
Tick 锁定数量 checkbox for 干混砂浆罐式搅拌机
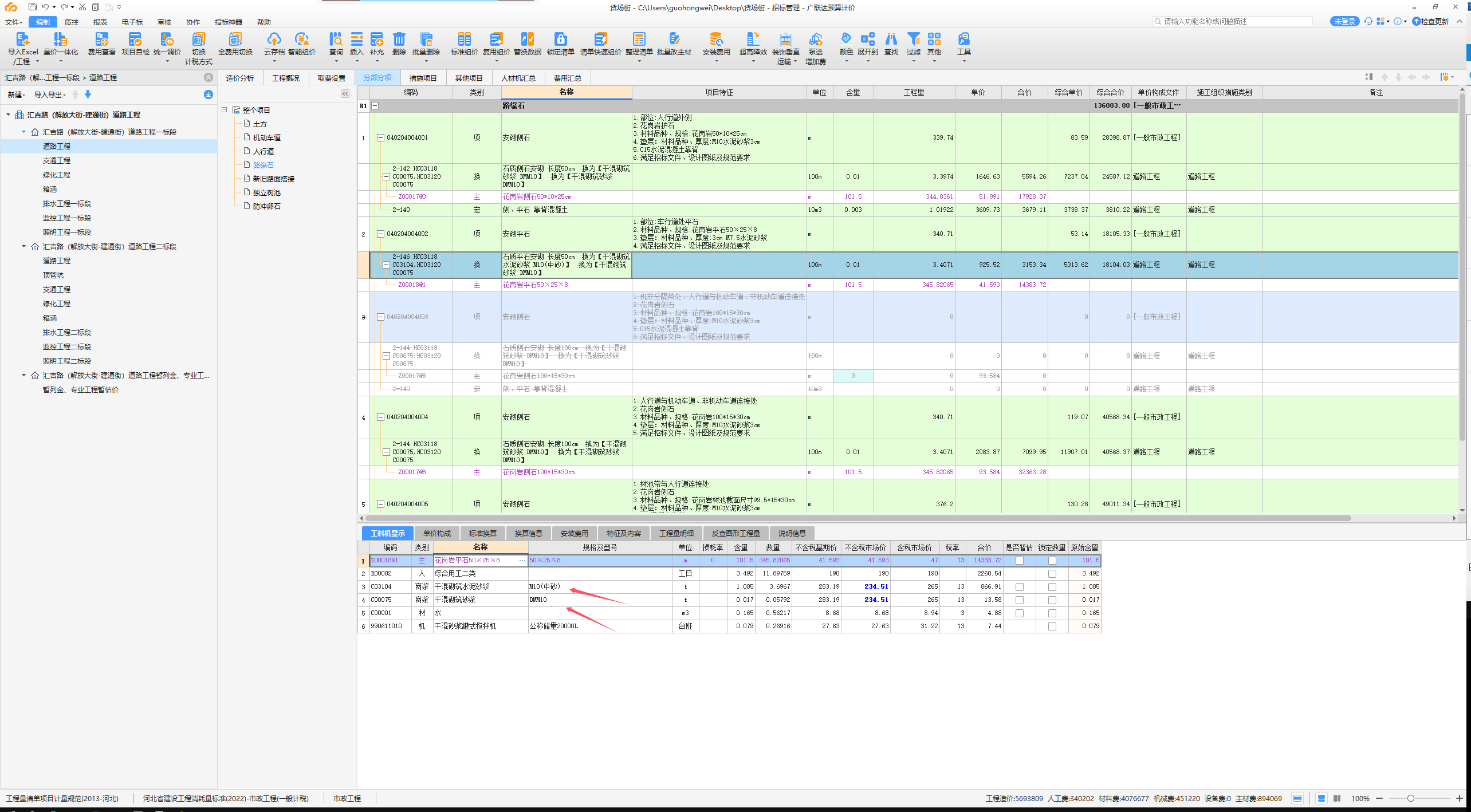1052,626
